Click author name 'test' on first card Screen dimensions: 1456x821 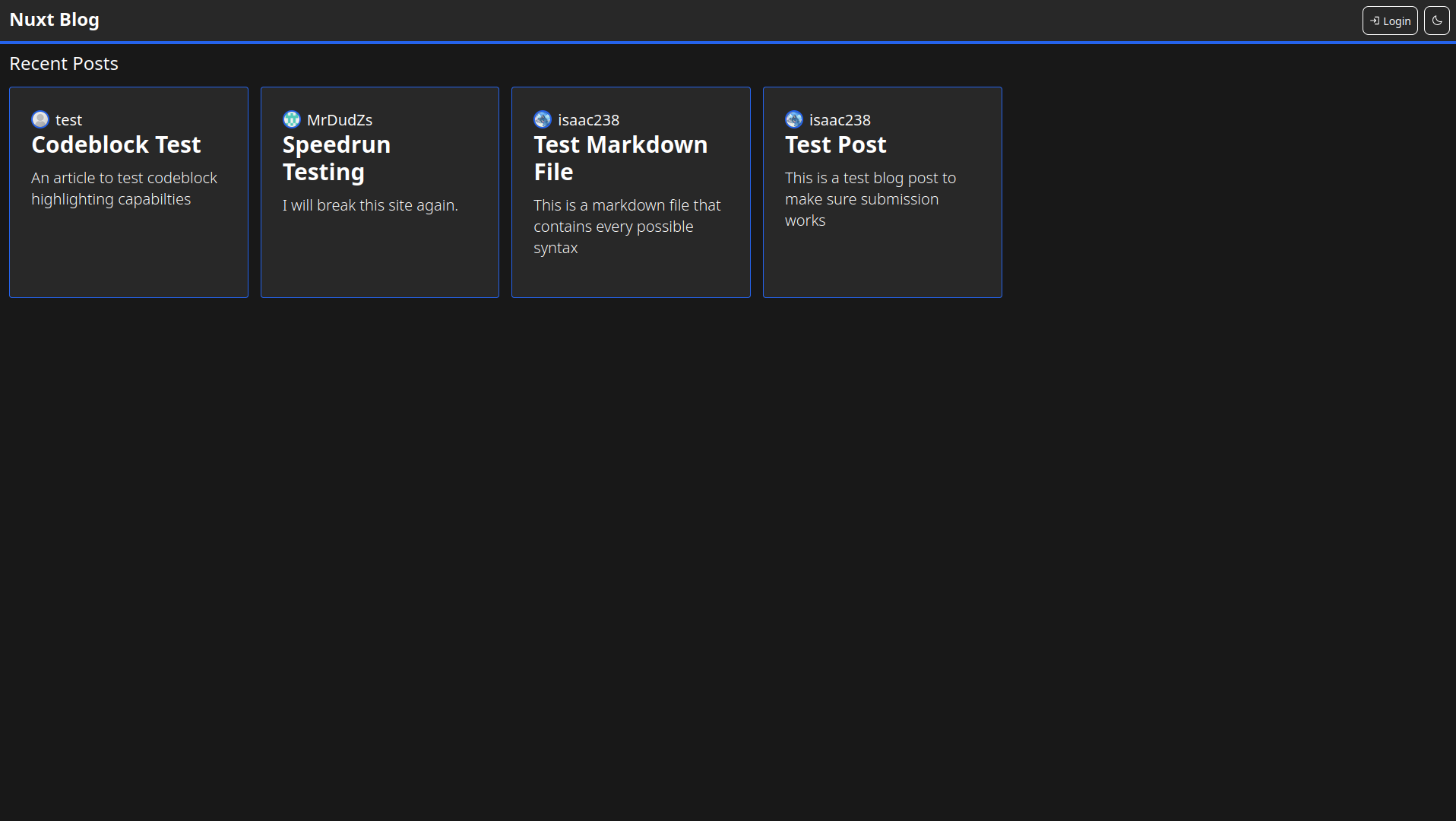pos(68,120)
